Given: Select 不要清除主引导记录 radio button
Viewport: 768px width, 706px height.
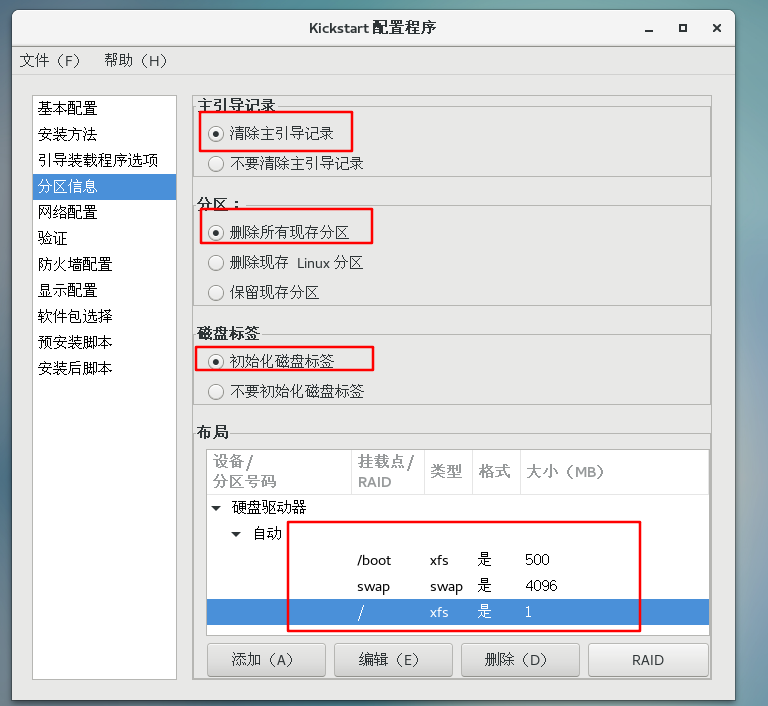Looking at the screenshot, I should [x=216, y=164].
